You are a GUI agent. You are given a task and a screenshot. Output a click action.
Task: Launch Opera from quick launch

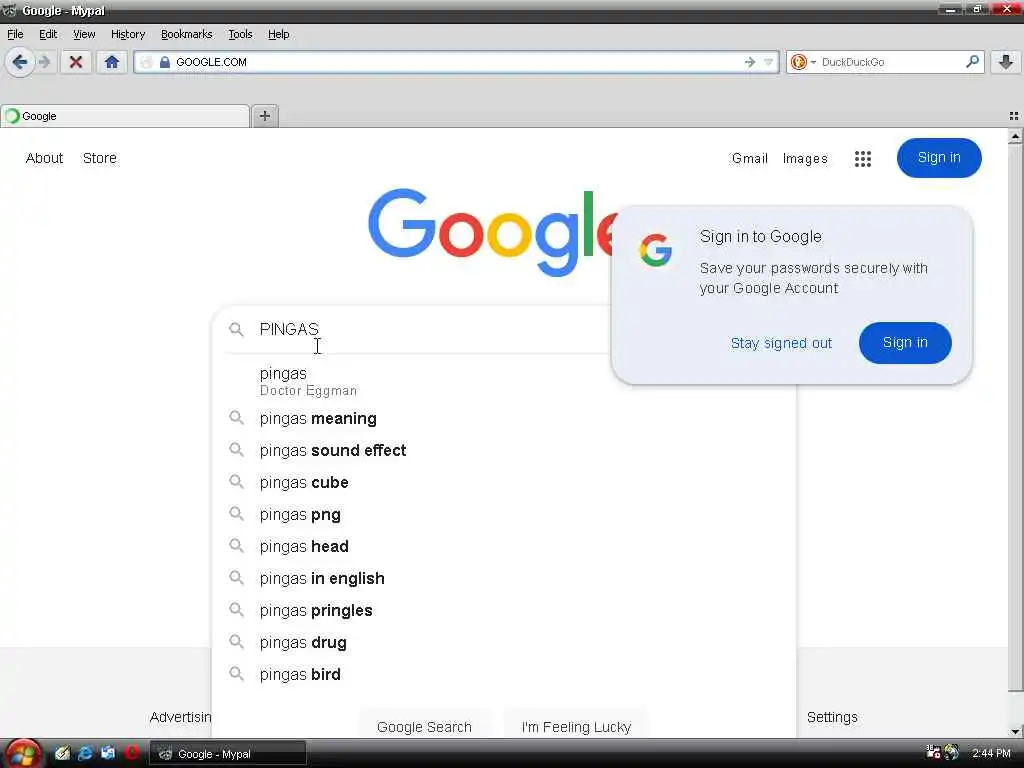131,754
